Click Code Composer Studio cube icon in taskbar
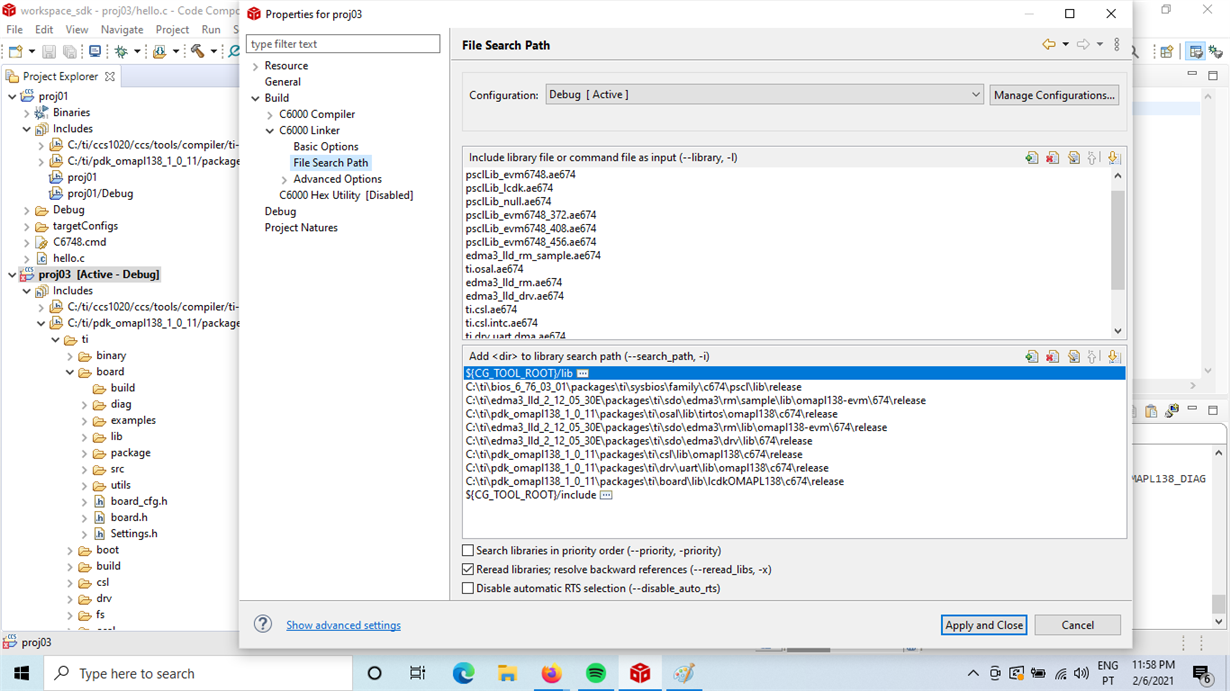 [x=640, y=674]
